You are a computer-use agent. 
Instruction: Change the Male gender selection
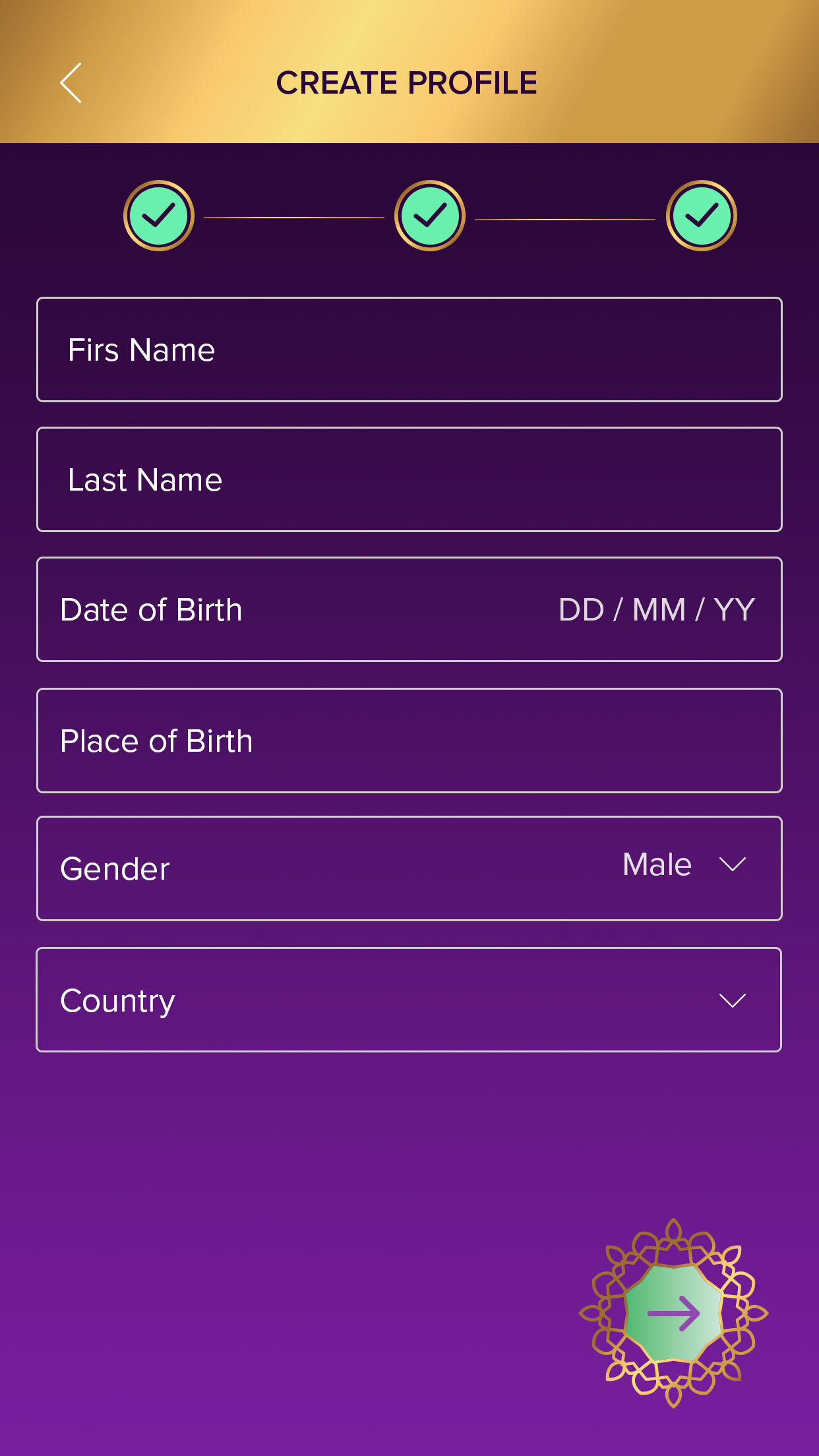pyautogui.click(x=657, y=864)
